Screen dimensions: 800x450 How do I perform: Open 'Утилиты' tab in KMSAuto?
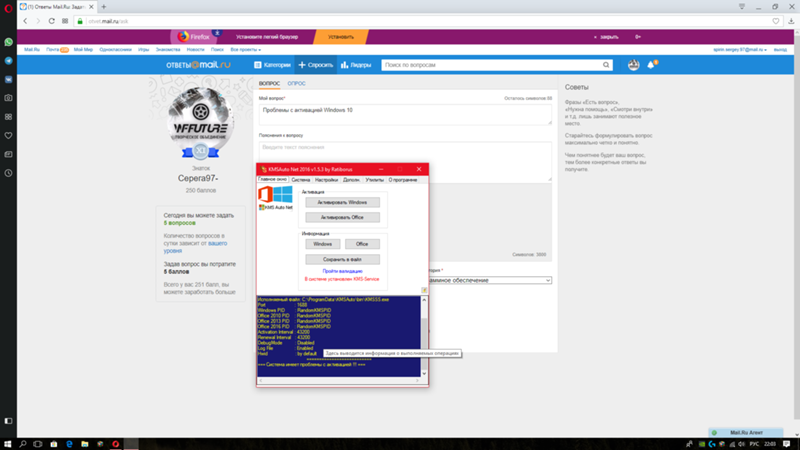click(374, 180)
